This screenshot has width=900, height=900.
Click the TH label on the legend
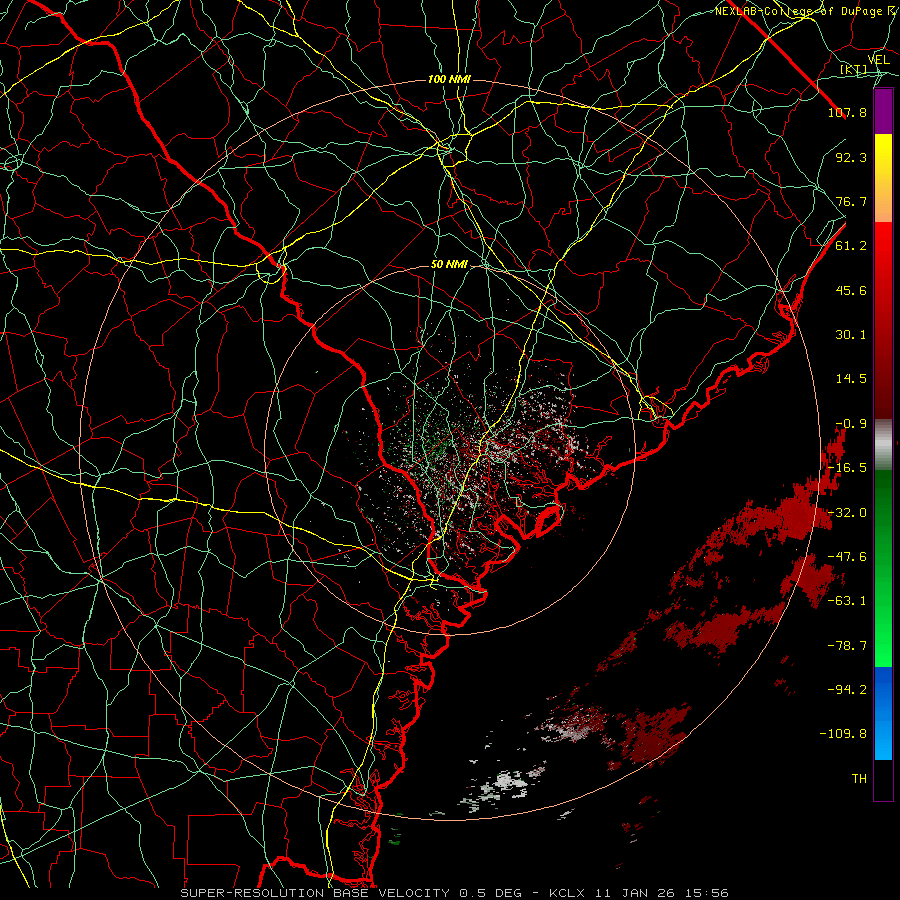859,779
